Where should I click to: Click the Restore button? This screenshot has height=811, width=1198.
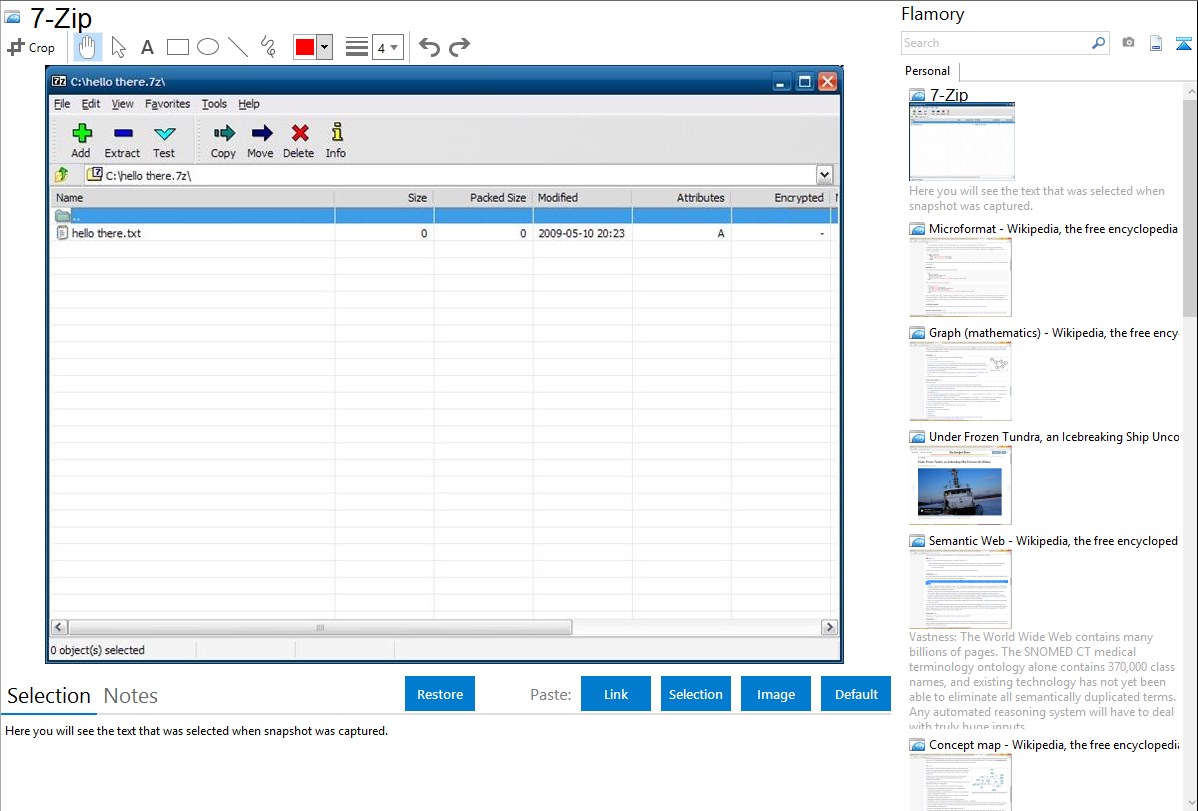(x=440, y=694)
